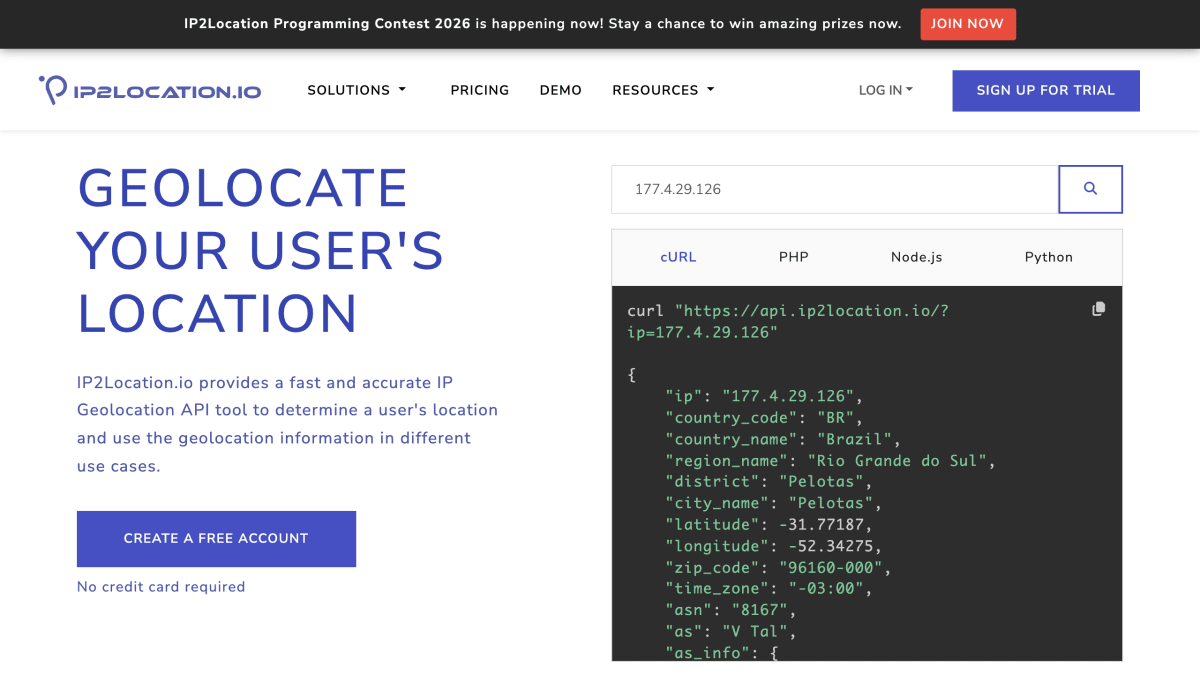
Task: Click the IP address input field
Action: 835,189
